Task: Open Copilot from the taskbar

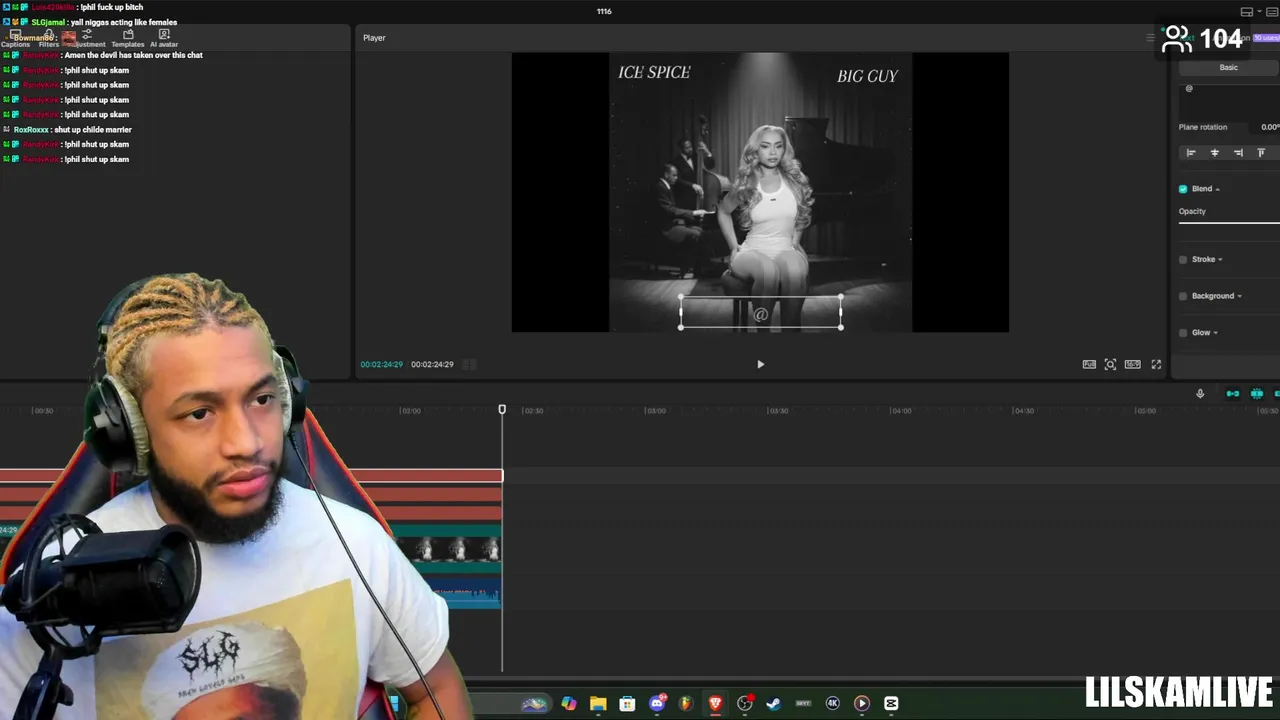Action: click(x=569, y=704)
